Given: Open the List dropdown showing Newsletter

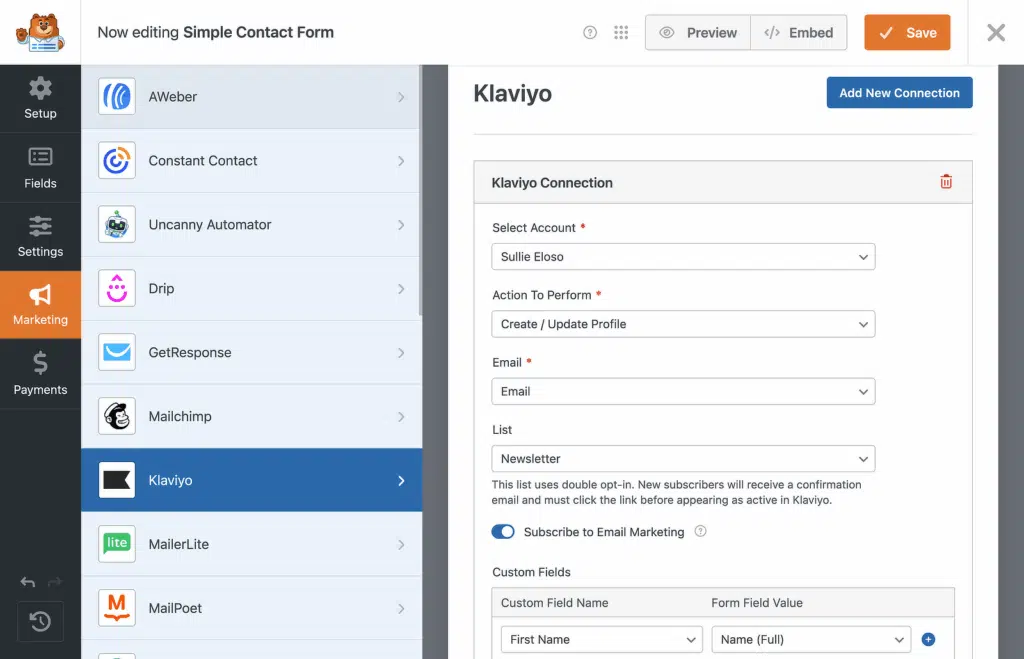Looking at the screenshot, I should (x=683, y=458).
